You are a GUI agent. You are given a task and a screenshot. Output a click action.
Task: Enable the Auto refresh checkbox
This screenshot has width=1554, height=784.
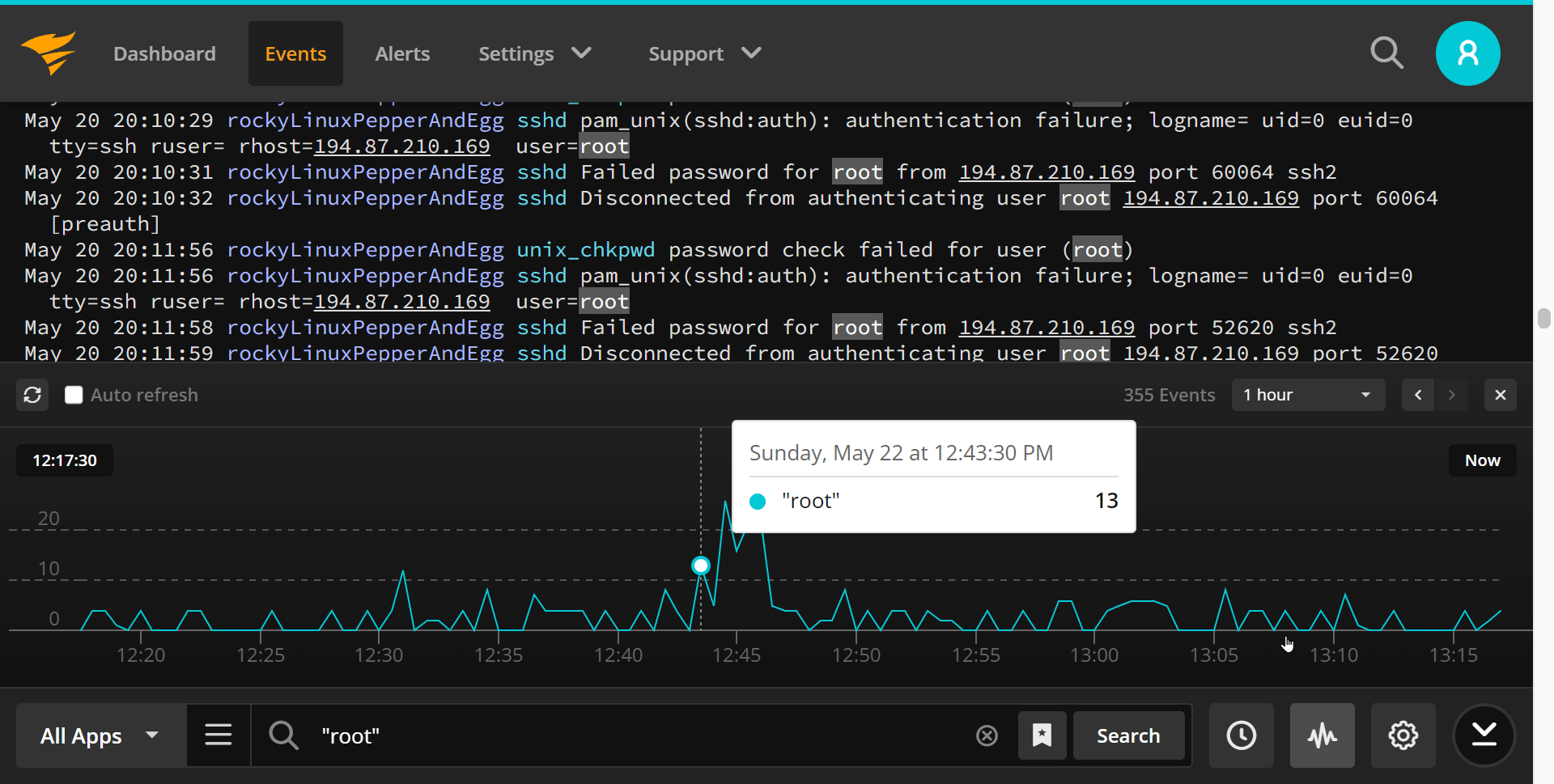(x=74, y=395)
